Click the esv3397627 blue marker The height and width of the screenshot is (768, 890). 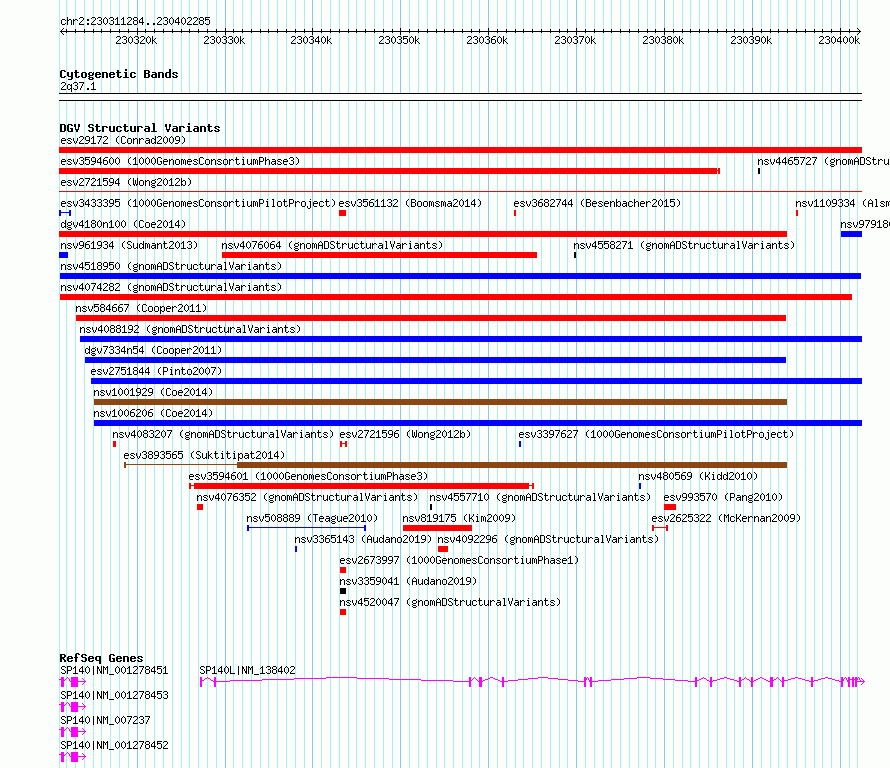(520, 444)
